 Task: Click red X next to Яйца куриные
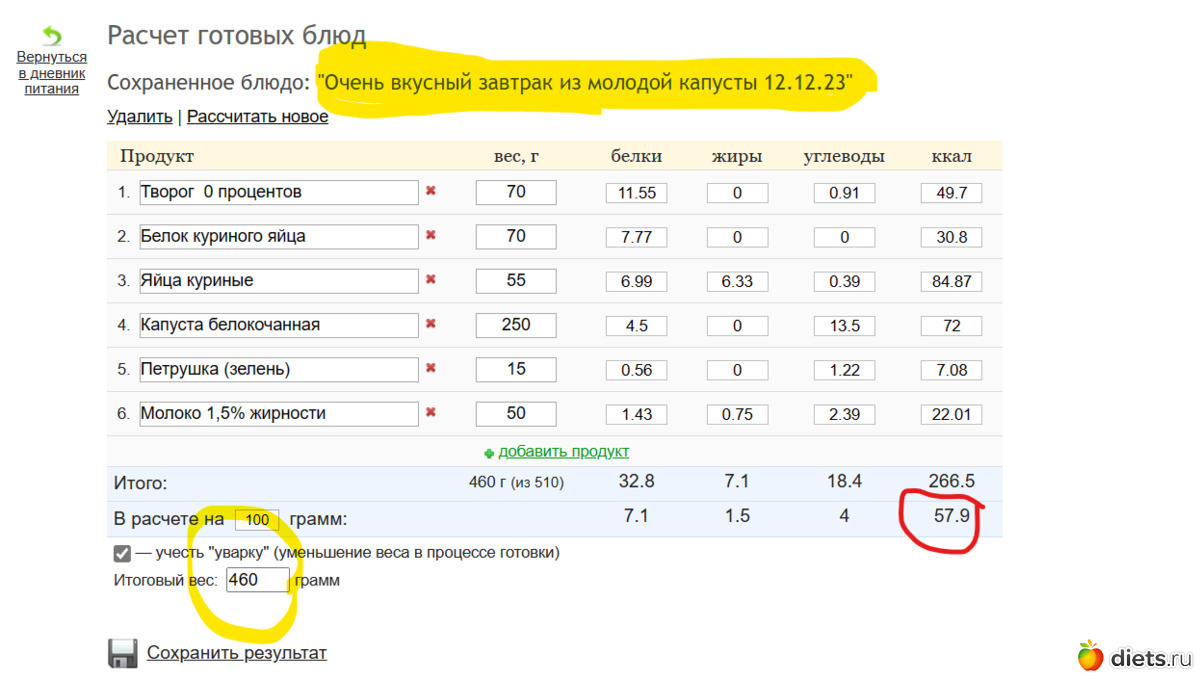pos(431,280)
